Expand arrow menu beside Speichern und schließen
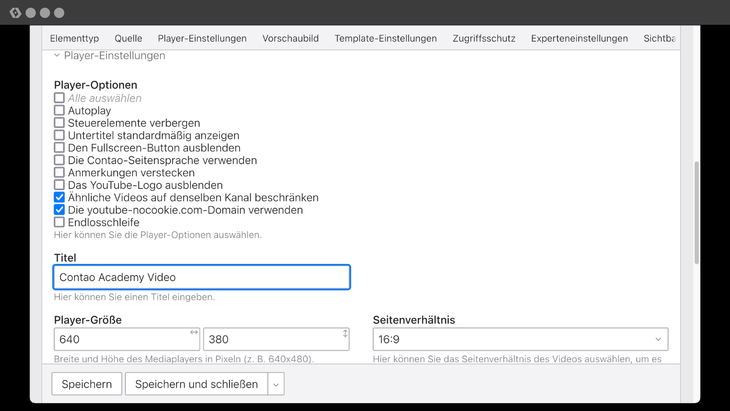This screenshot has width=730, height=411. 277,384
